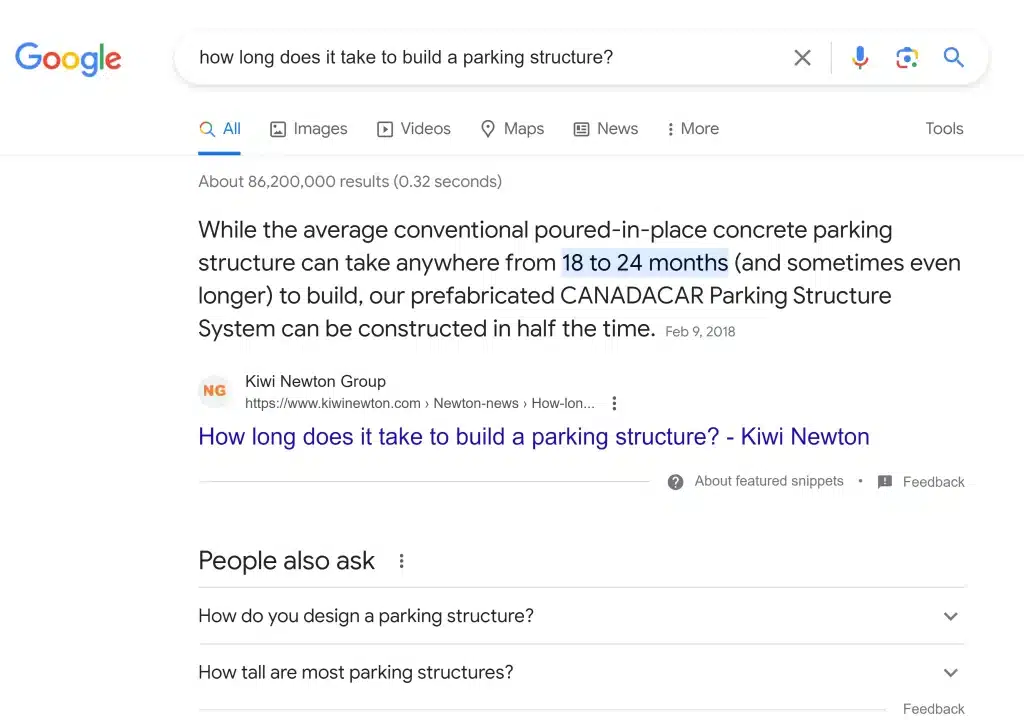The image size is (1024, 720).
Task: Click the Kiwi Newton Group favicon
Action: [214, 391]
